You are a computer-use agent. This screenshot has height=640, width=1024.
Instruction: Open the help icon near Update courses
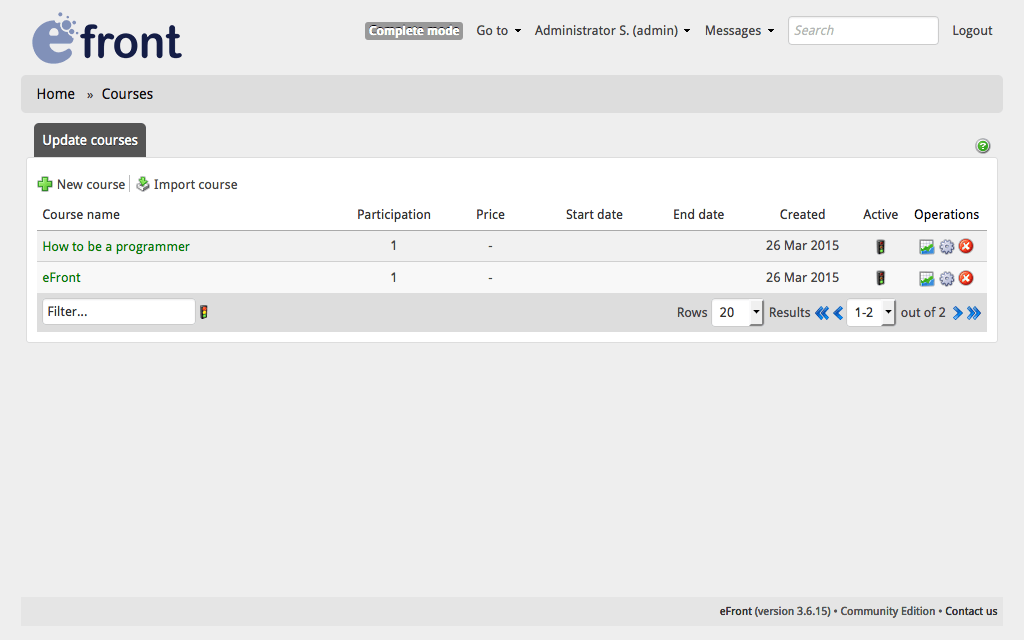[x=983, y=146]
